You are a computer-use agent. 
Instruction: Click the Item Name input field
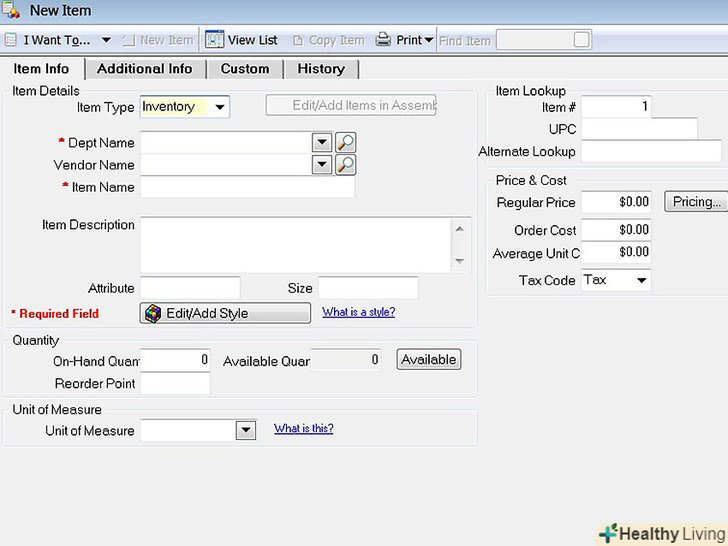point(247,187)
